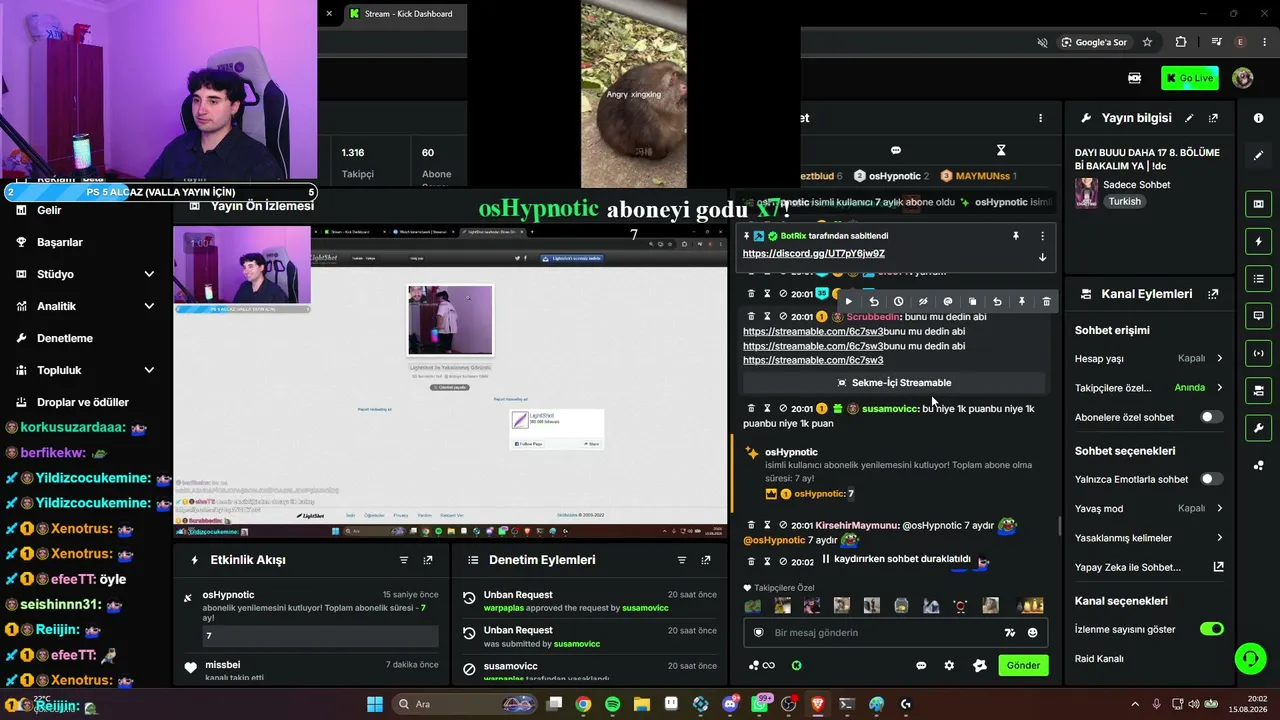Viewport: 1280px width, 720px height.
Task: Pop out the Kanal Eylemleri panel
Action: (x=1213, y=294)
